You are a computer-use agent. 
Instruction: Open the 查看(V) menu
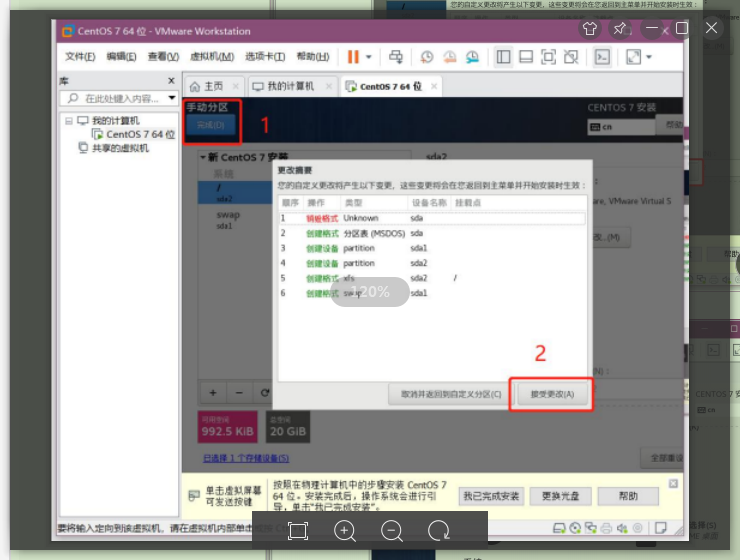pyautogui.click(x=163, y=57)
